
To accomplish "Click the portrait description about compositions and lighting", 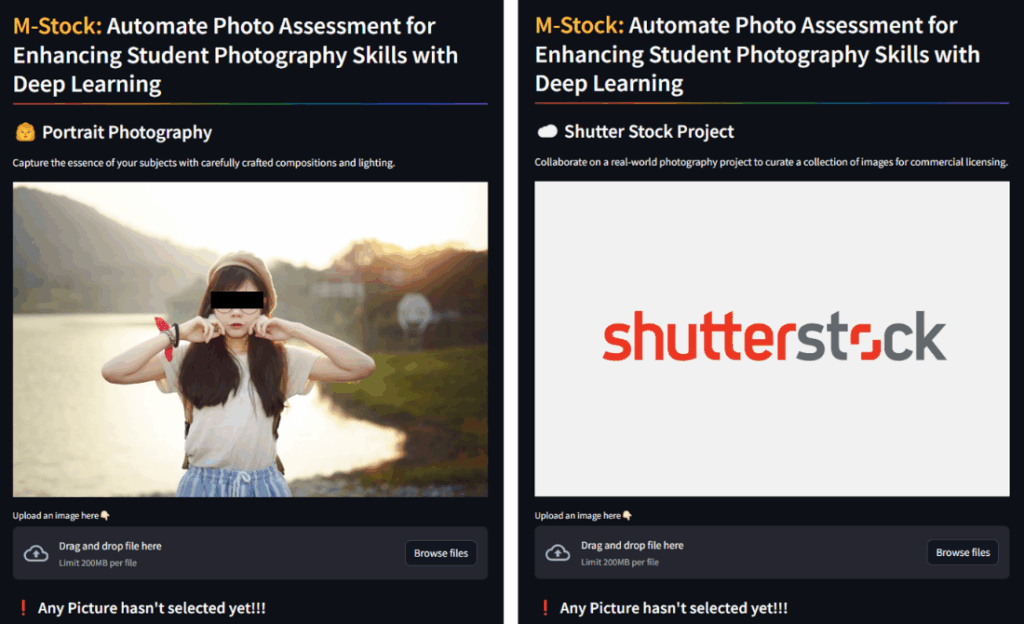I will (204, 162).
